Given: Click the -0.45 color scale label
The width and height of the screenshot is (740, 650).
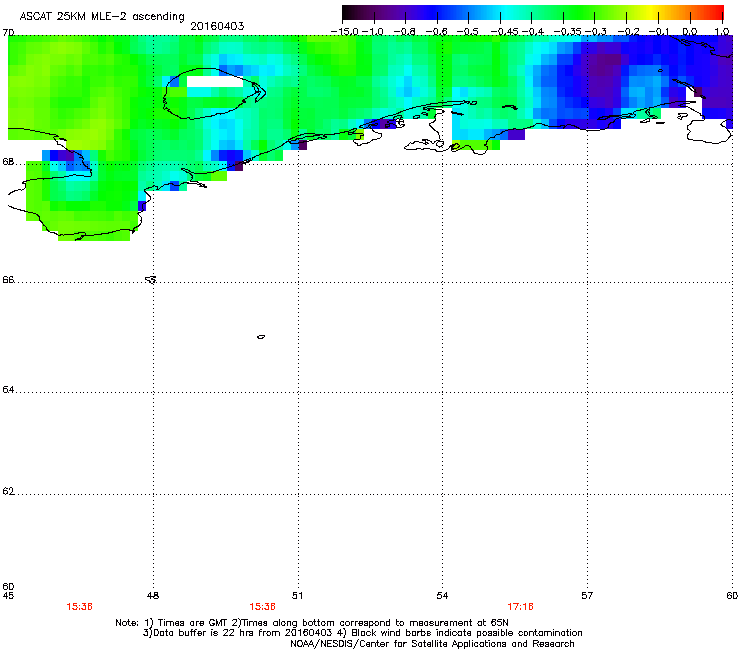Looking at the screenshot, I should tap(505, 32).
